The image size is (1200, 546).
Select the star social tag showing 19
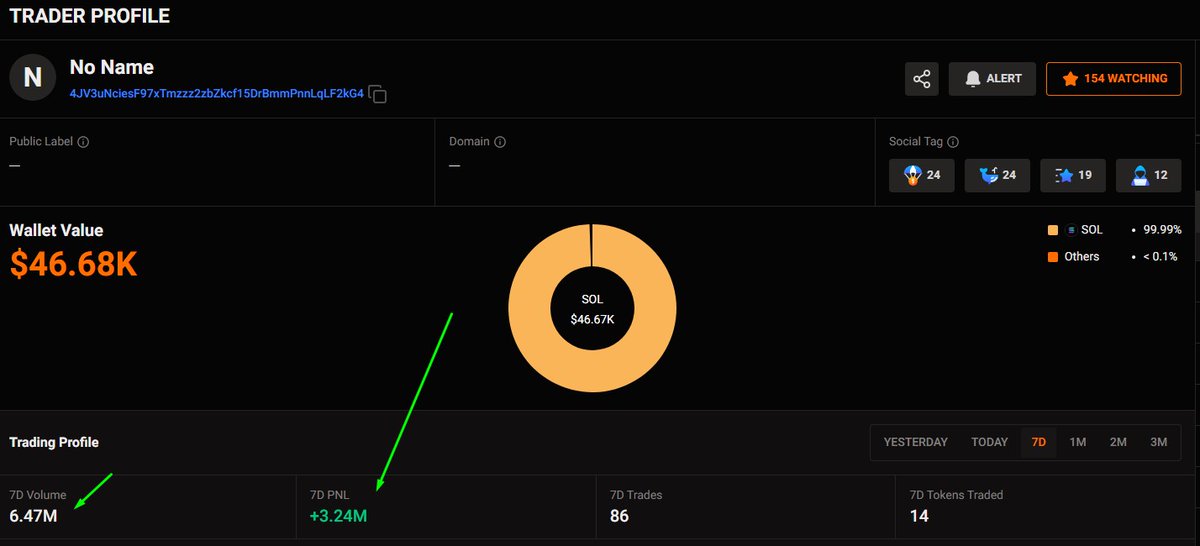pos(1074,175)
